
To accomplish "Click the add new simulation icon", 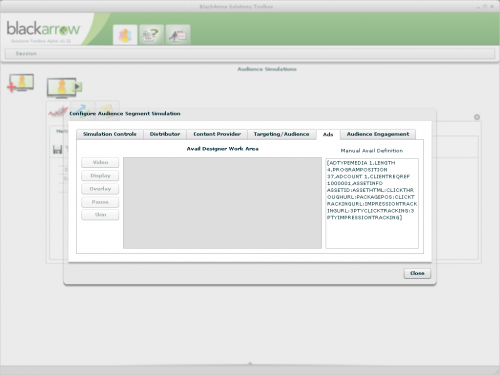I will tap(20, 83).
